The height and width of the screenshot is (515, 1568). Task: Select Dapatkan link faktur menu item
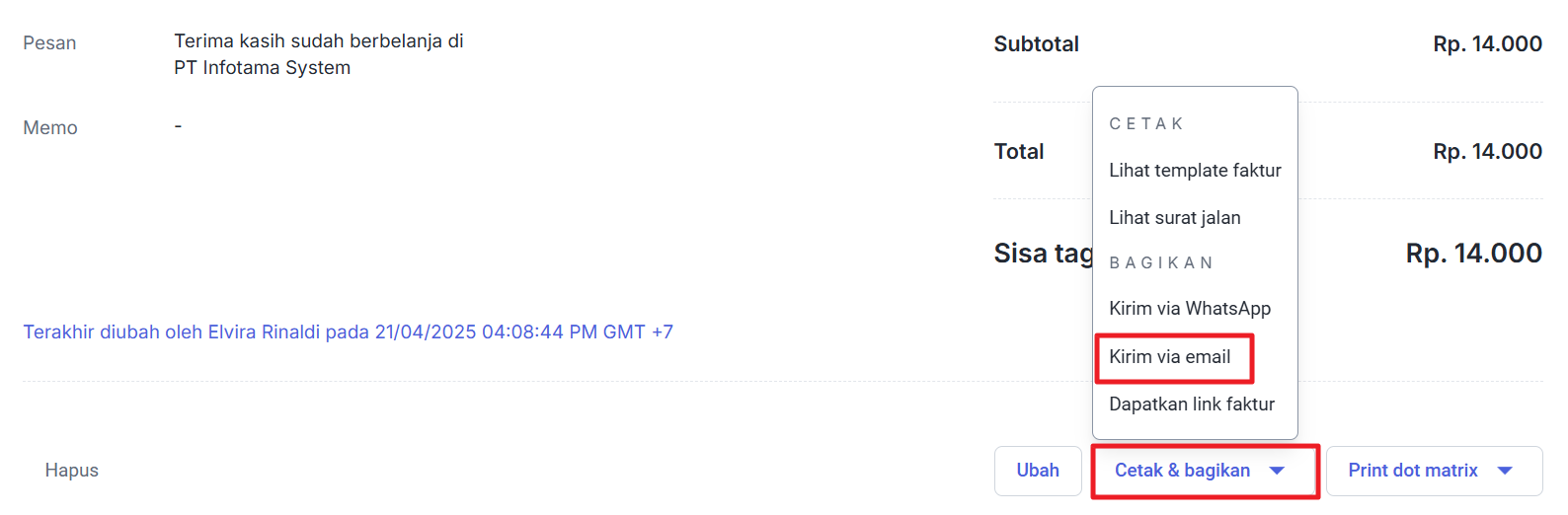pyautogui.click(x=1192, y=405)
